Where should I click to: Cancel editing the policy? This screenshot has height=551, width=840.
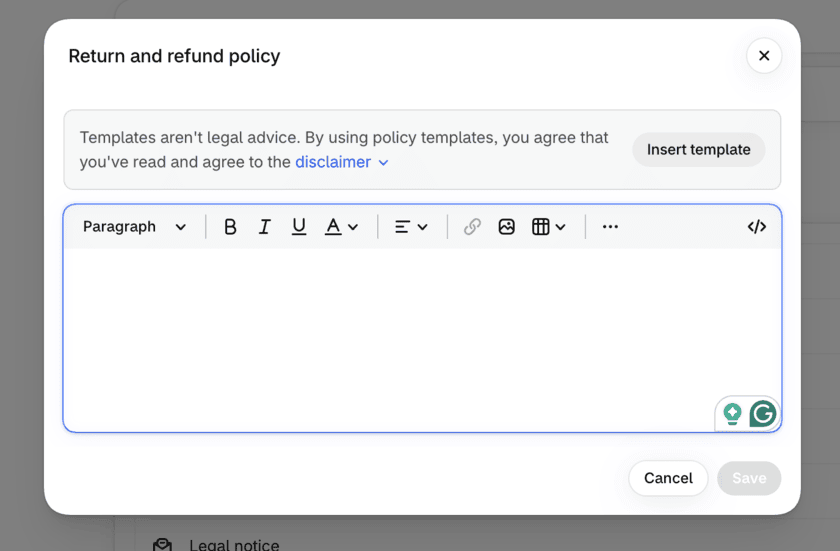click(x=668, y=478)
